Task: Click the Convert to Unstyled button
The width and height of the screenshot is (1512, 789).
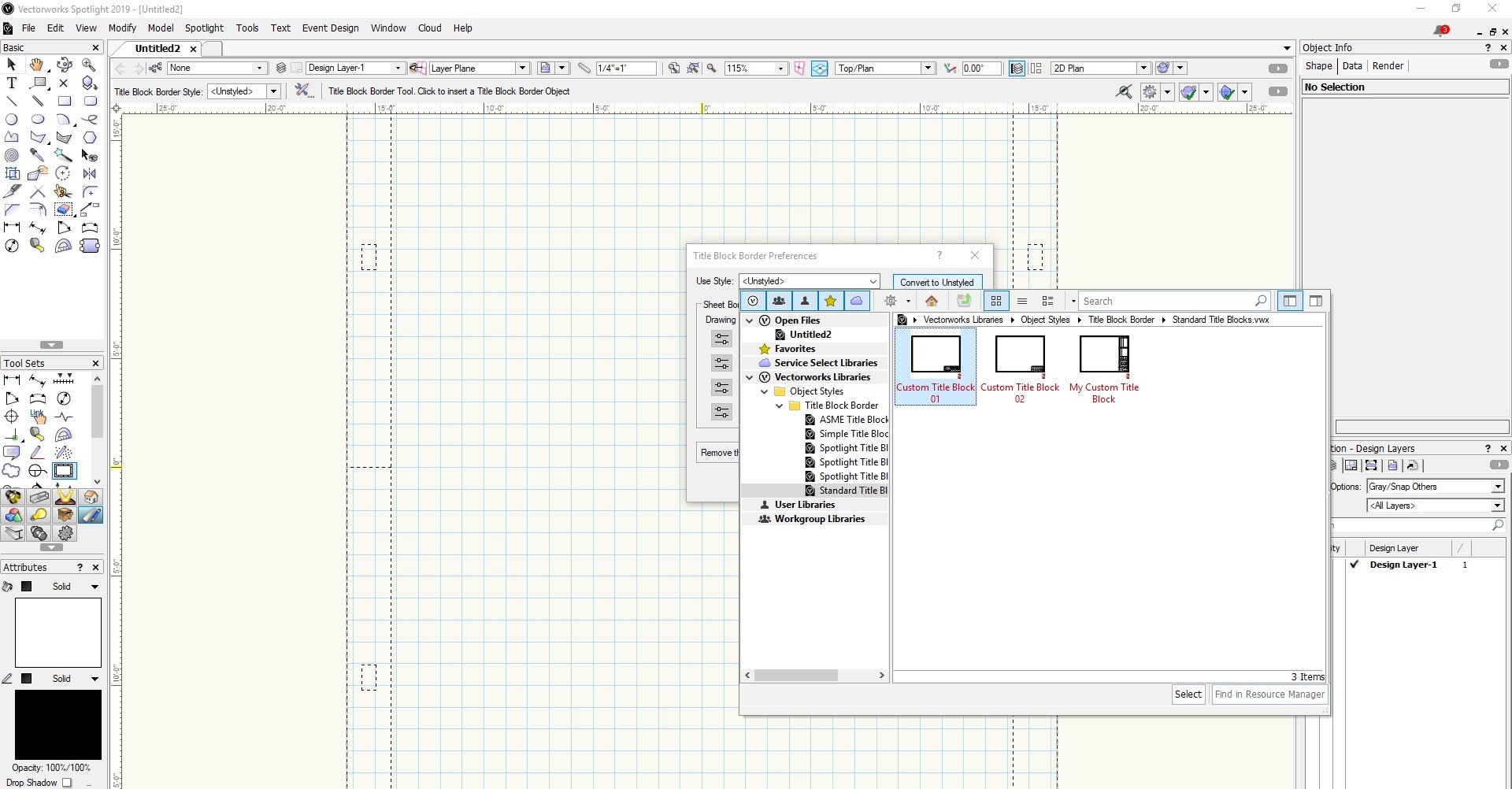Action: [x=936, y=282]
